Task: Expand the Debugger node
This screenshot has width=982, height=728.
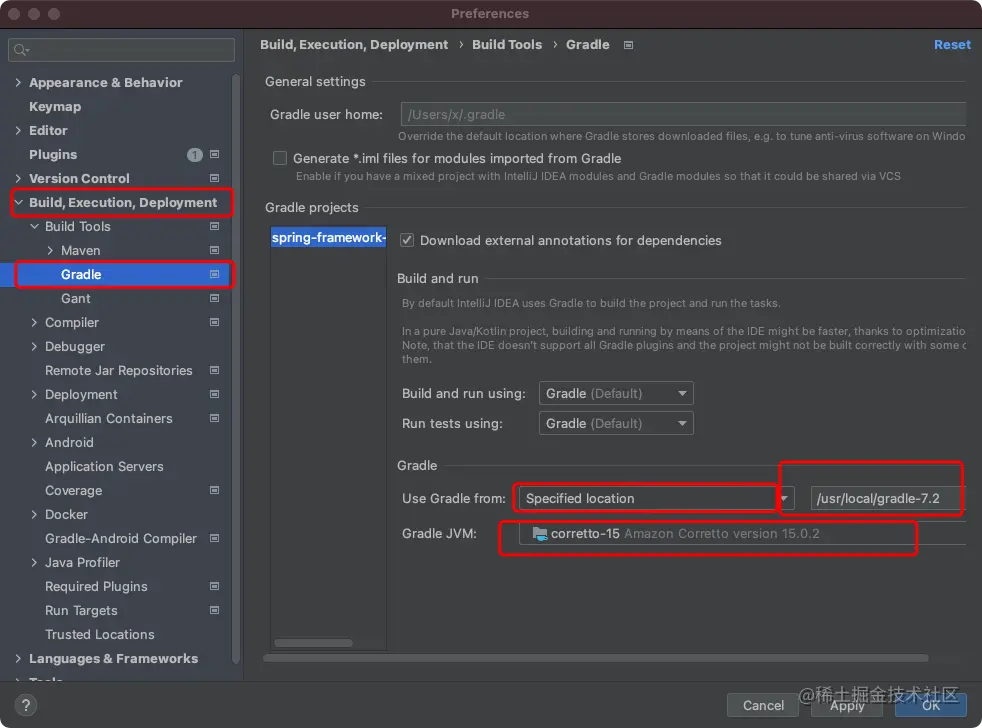Action: (34, 346)
